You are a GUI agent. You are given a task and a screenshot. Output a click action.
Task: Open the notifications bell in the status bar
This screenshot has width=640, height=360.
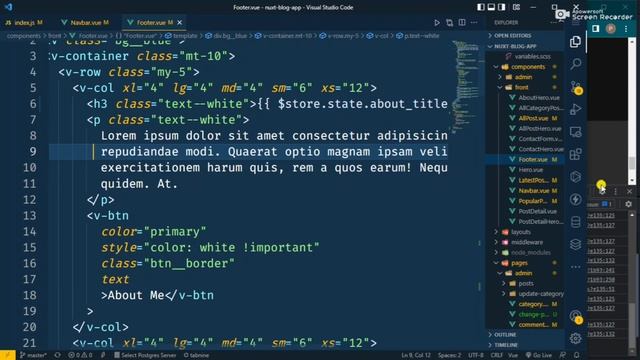pos(576,356)
